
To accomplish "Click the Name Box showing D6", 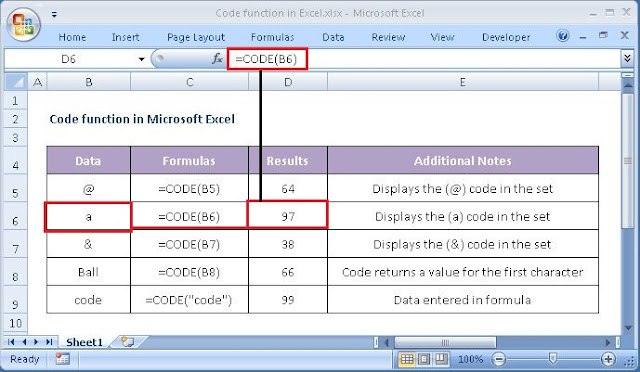I will tap(69, 59).
